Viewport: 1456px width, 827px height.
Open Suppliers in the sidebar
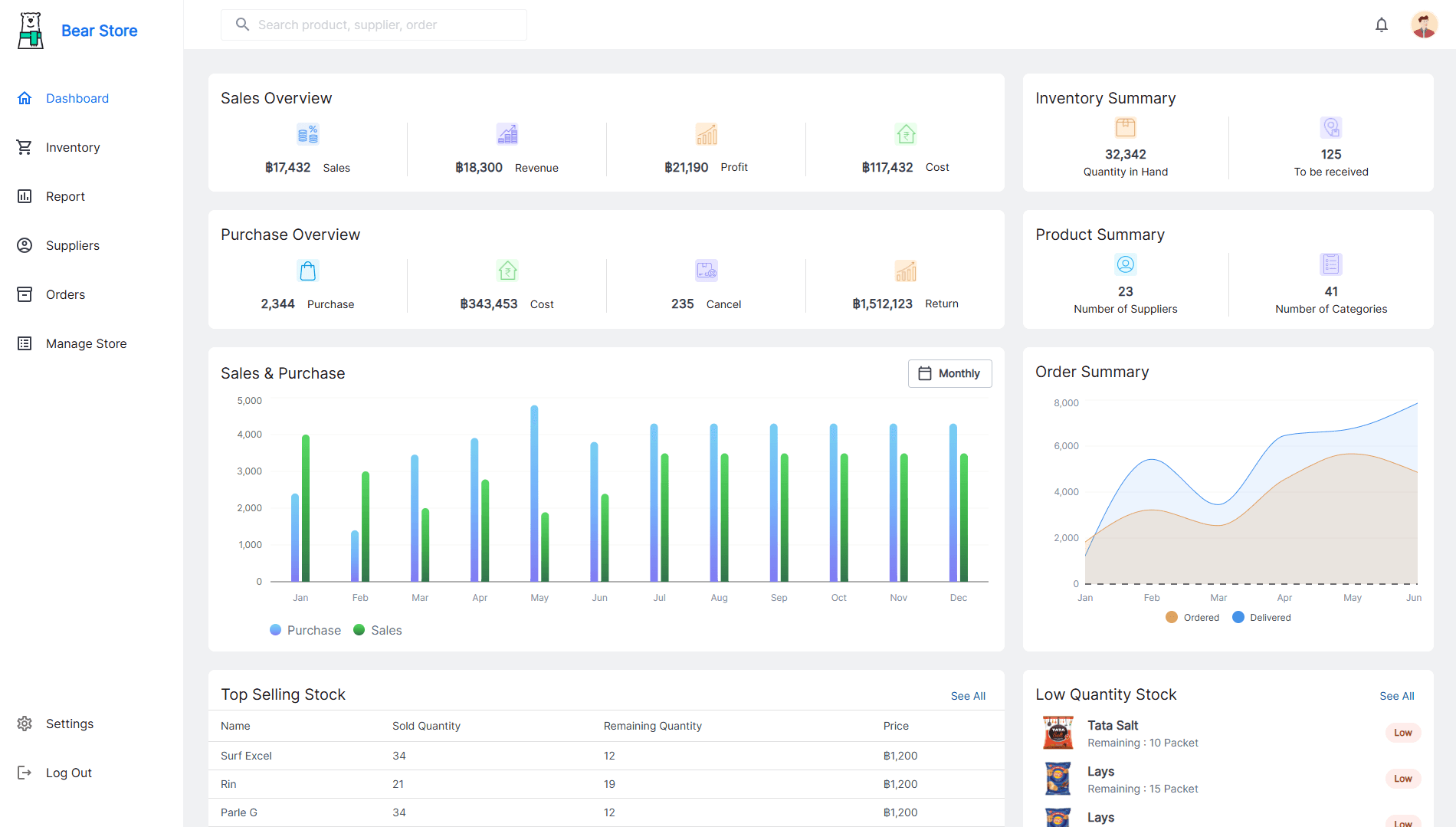point(73,245)
